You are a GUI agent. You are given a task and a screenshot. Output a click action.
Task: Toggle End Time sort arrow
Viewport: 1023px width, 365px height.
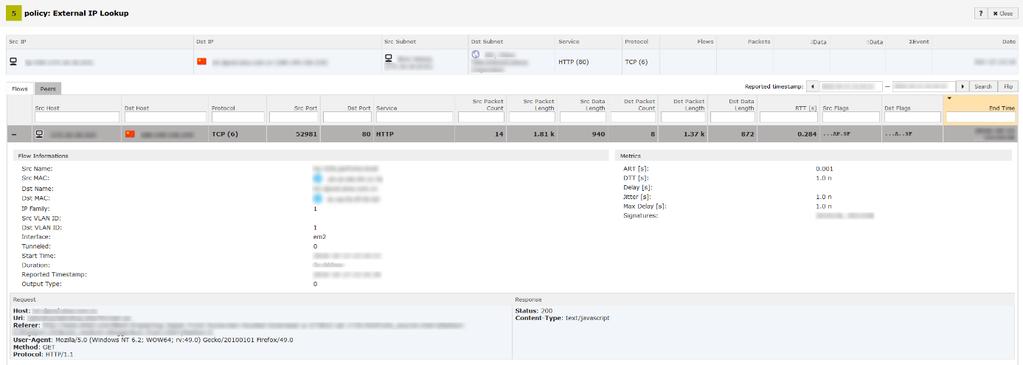tap(949, 99)
